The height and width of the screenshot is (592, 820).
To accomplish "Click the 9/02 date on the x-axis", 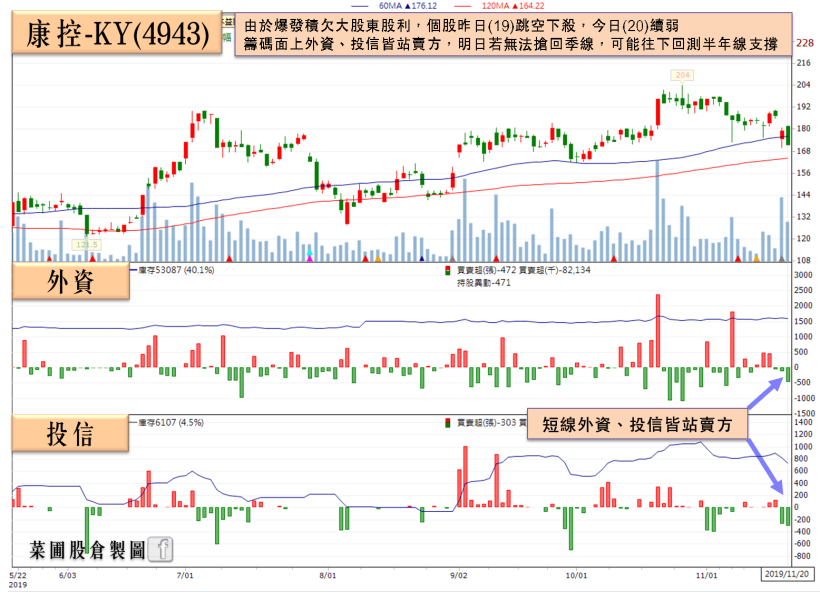I will tap(459, 575).
